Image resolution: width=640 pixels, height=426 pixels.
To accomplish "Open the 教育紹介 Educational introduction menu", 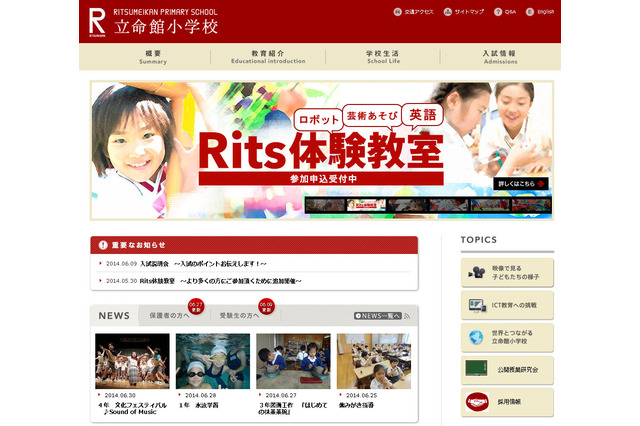I will pyautogui.click(x=268, y=57).
